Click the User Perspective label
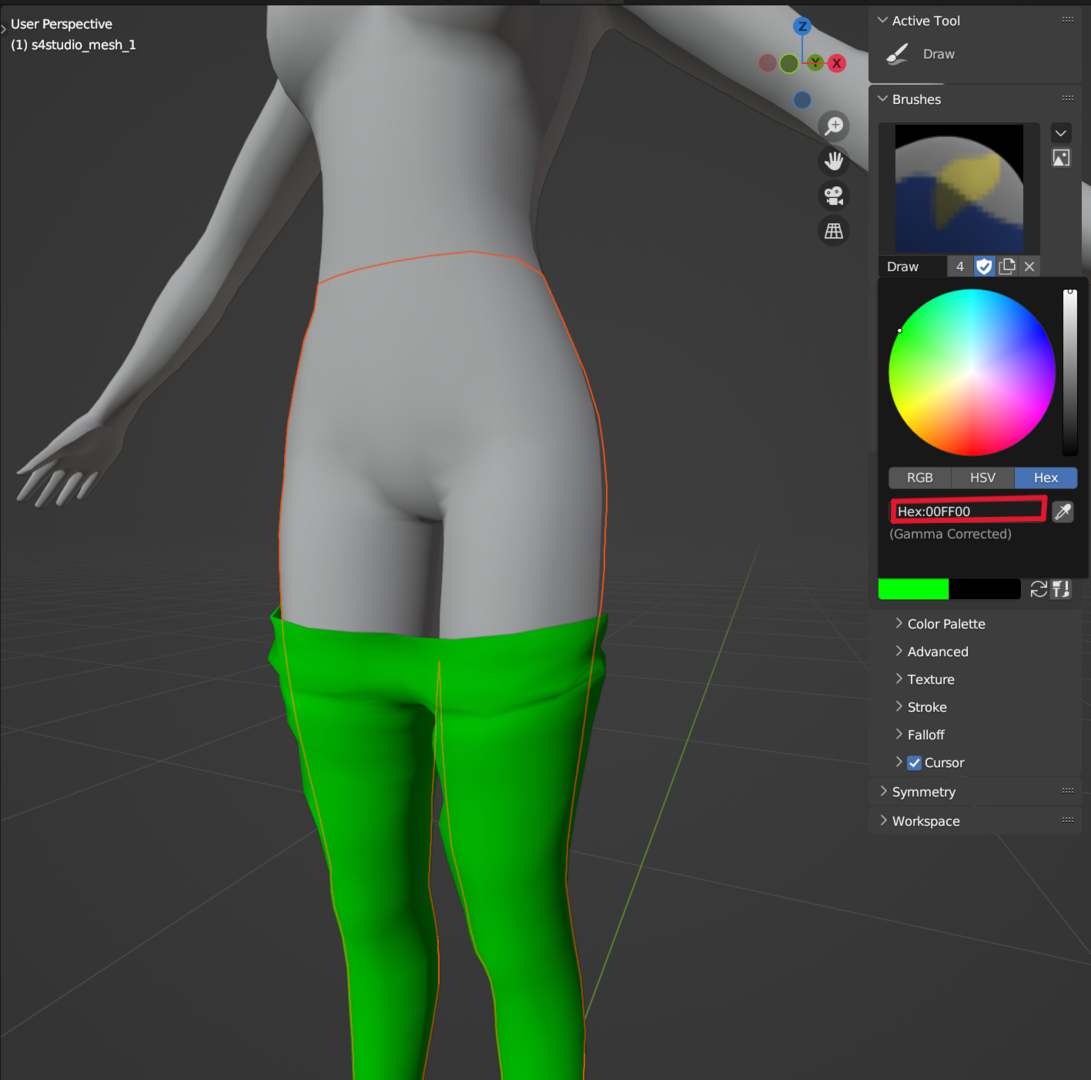The image size is (1091, 1080). [61, 24]
